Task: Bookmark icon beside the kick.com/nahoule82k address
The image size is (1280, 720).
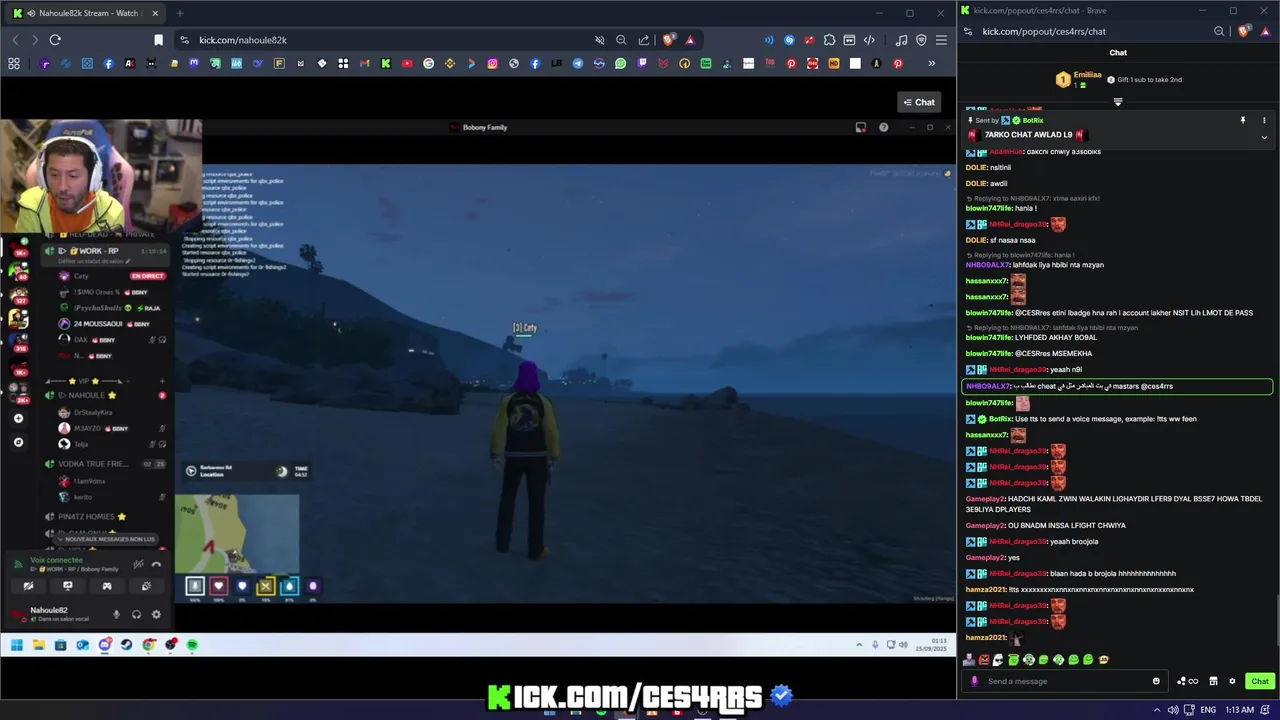Action: click(158, 40)
